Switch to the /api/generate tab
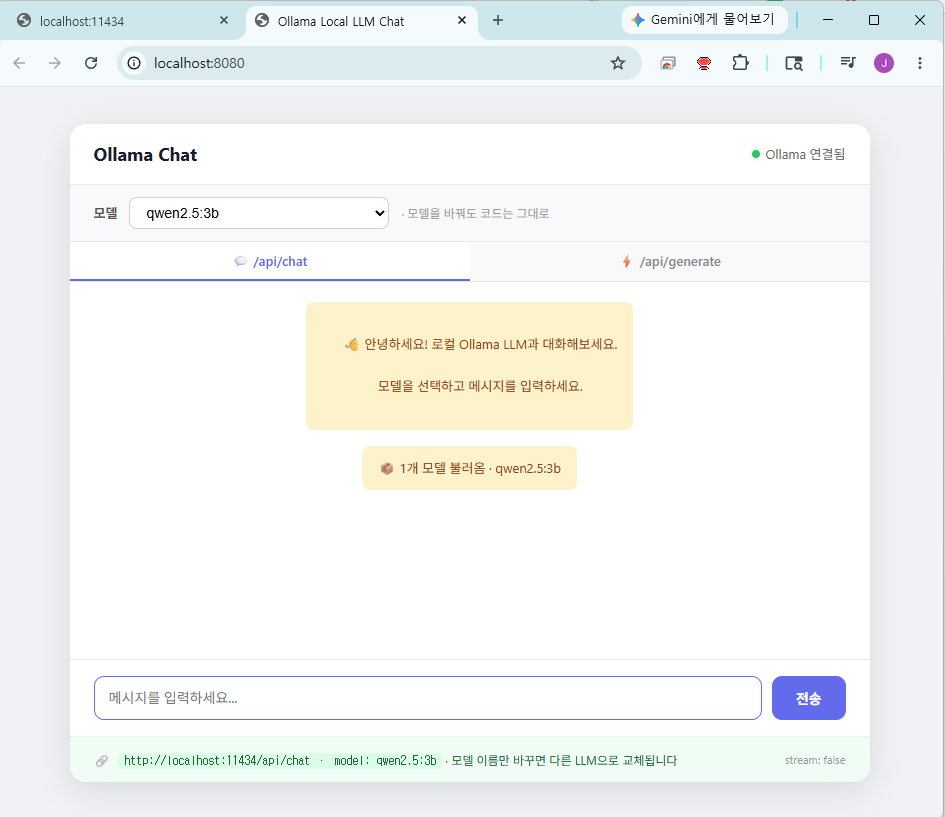The height and width of the screenshot is (817, 945). pos(670,261)
